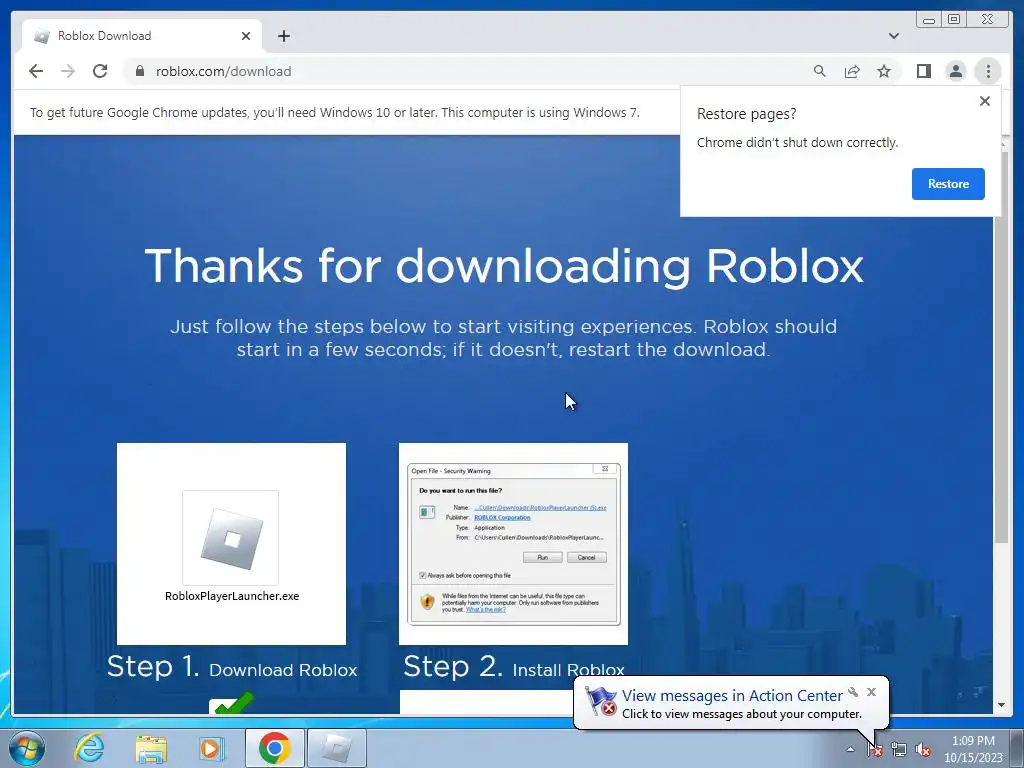The height and width of the screenshot is (768, 1024).
Task: Open Windows Explorer from taskbar
Action: click(151, 748)
